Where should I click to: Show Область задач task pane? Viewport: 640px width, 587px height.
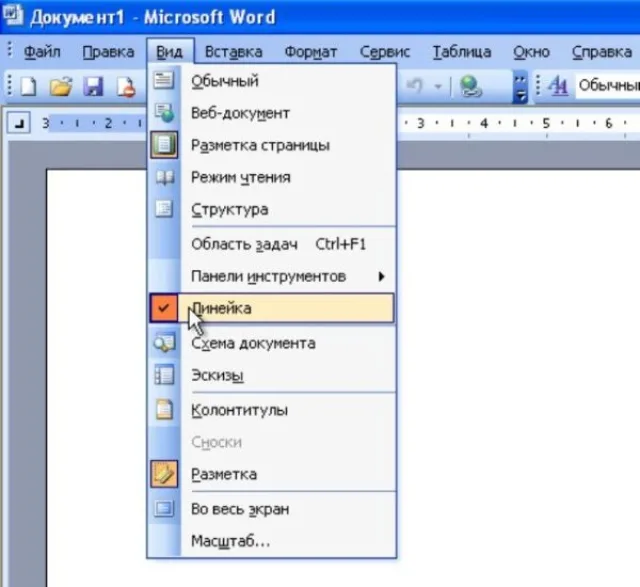[272, 244]
